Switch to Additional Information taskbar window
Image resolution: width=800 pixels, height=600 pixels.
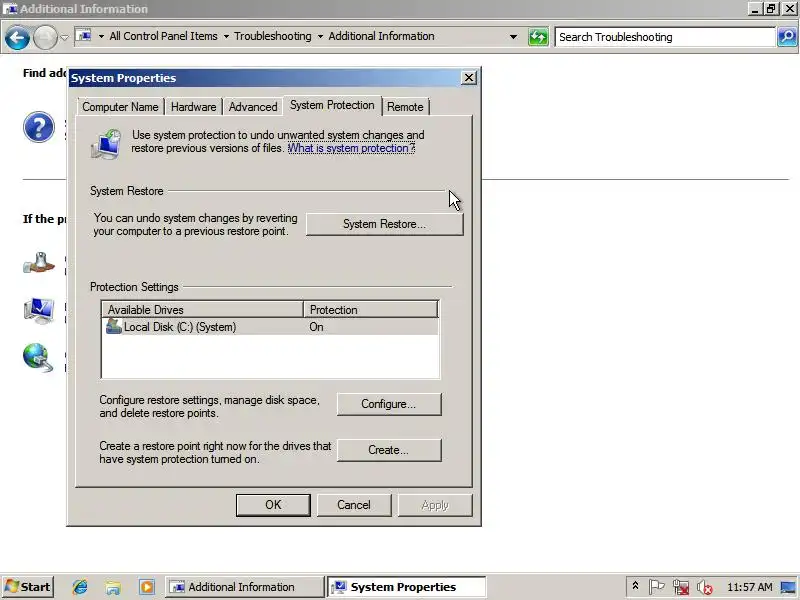[244, 587]
